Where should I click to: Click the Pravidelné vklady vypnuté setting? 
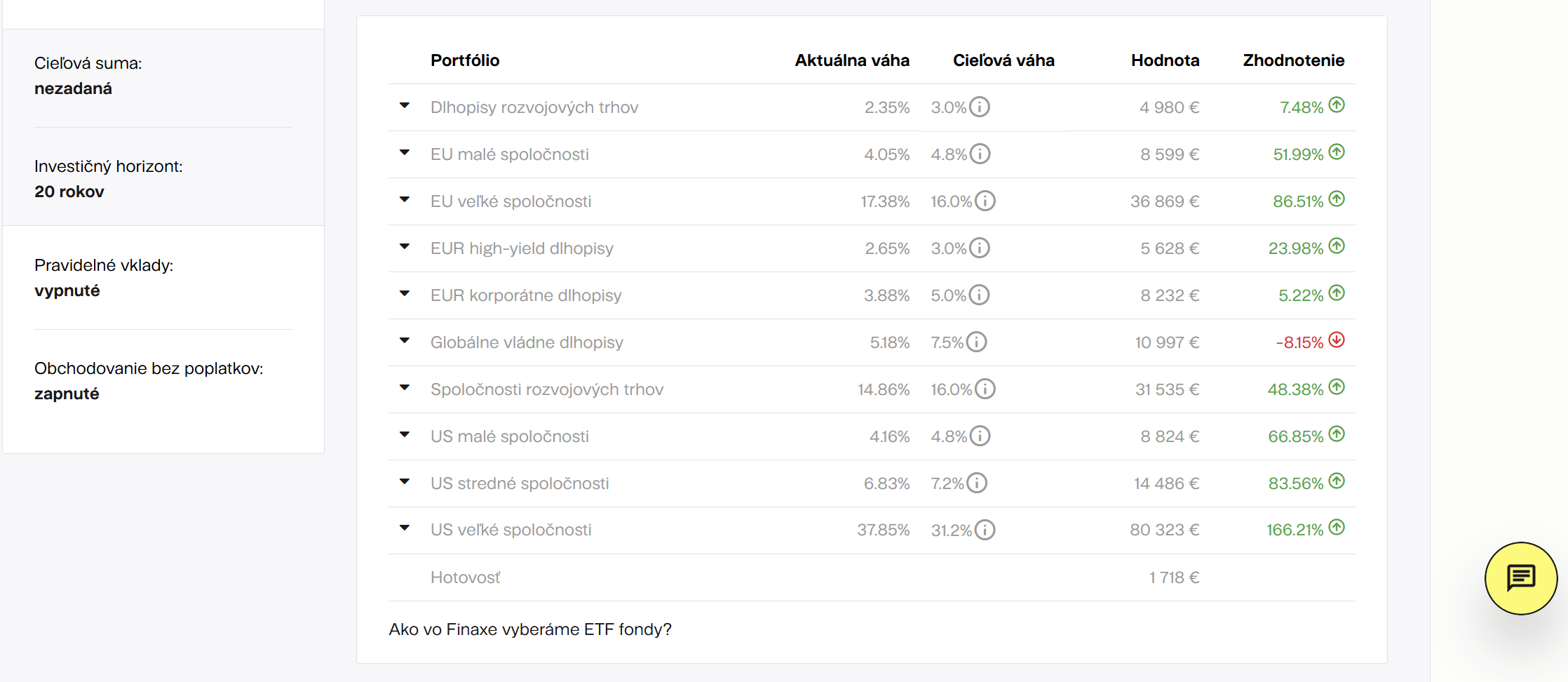click(x=67, y=290)
